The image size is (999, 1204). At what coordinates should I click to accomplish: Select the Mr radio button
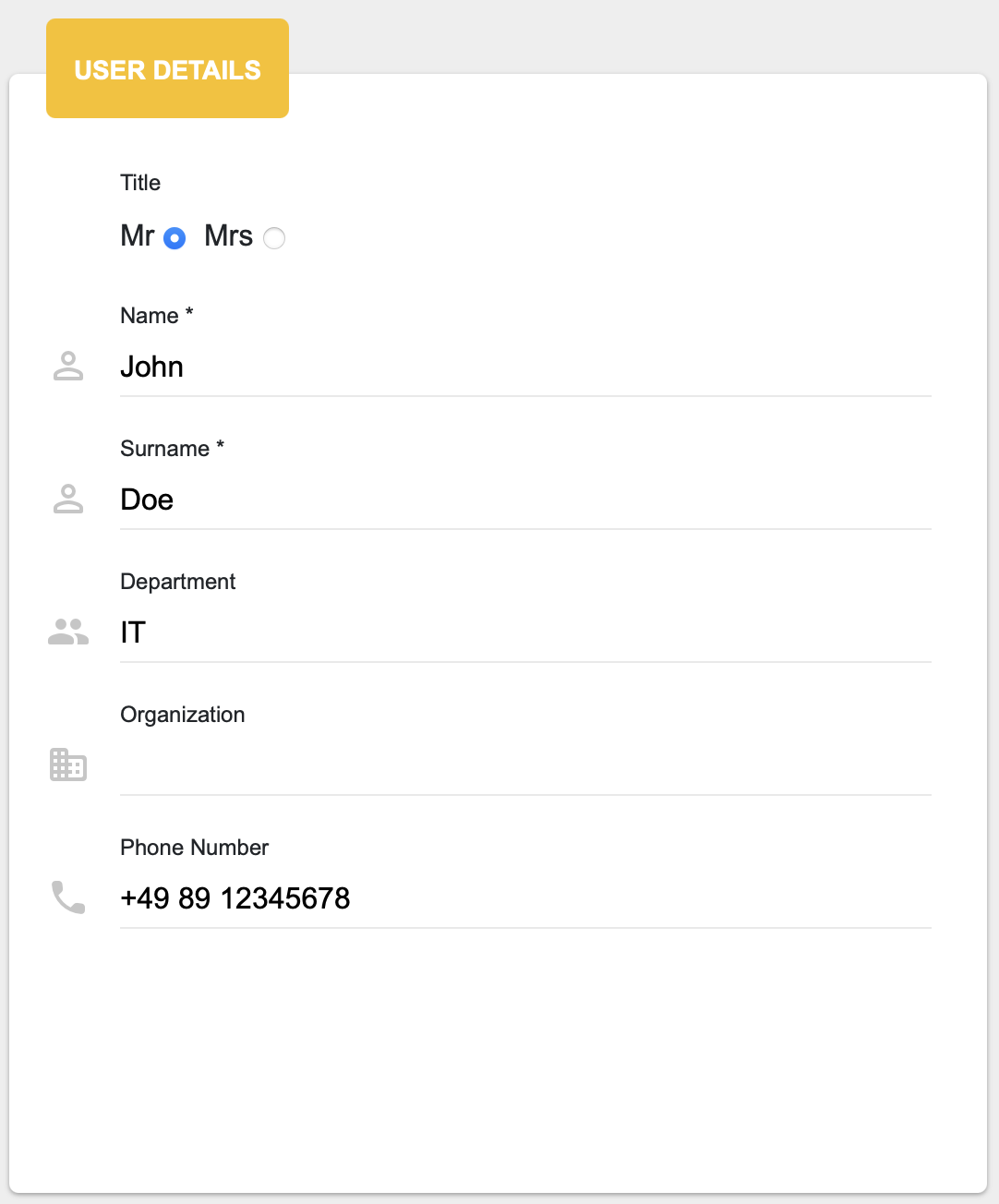coord(175,238)
